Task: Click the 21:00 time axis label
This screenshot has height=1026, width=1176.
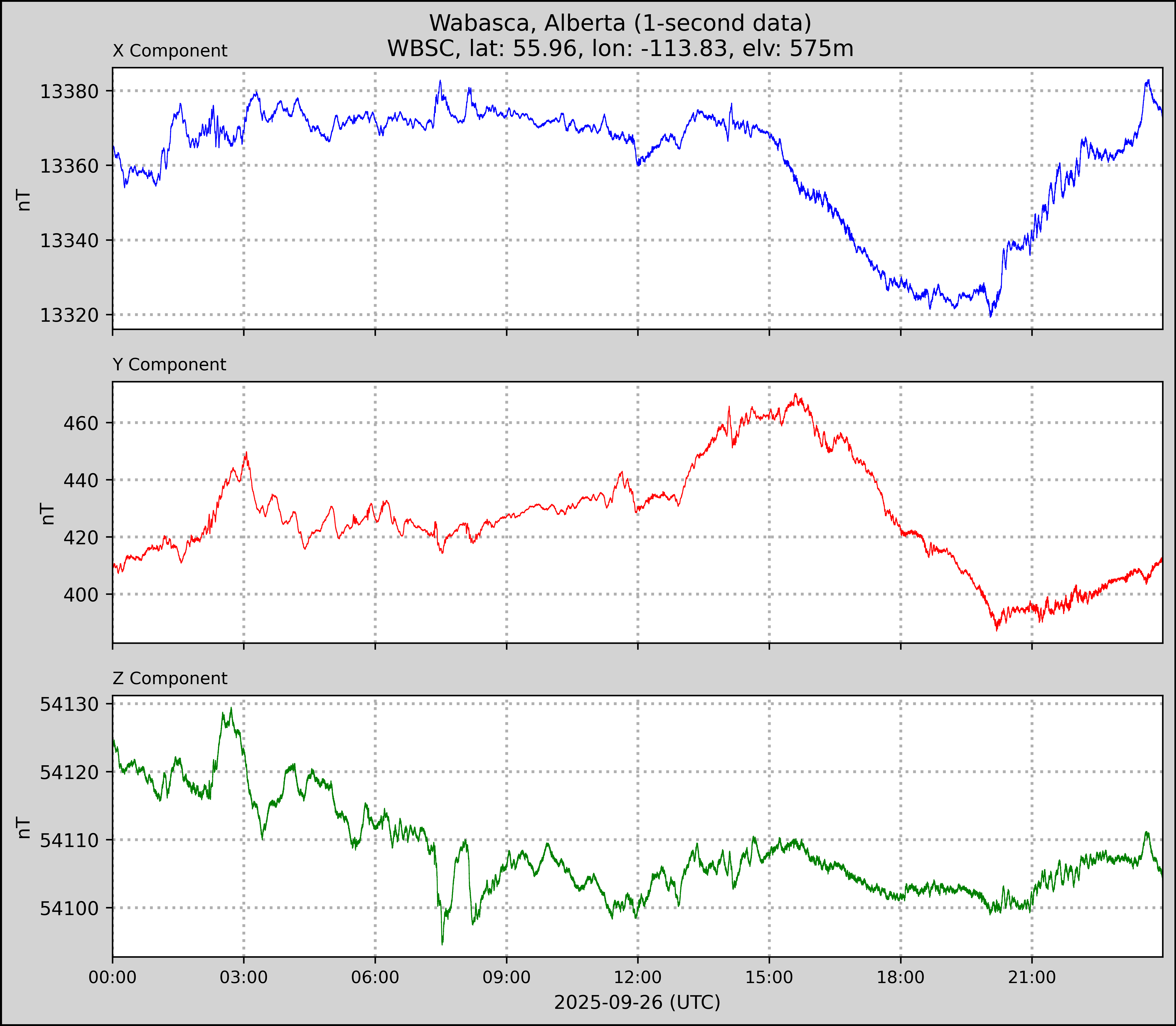Action: tap(1032, 977)
